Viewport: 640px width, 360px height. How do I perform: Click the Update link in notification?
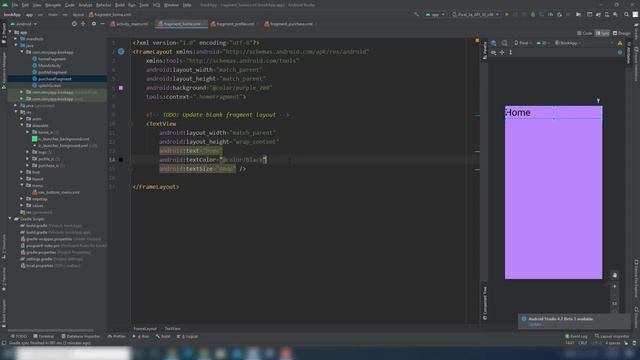(536, 324)
